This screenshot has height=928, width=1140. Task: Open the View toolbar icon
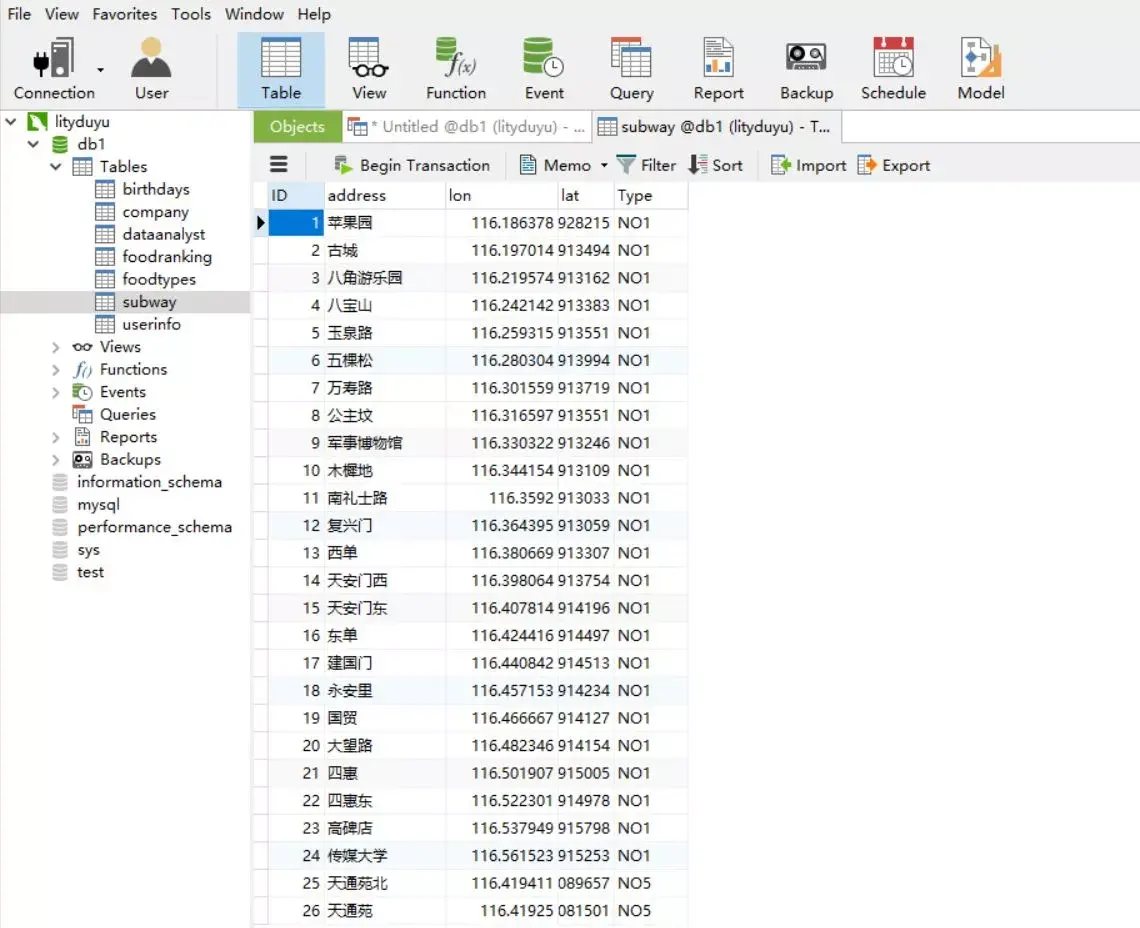click(x=369, y=70)
